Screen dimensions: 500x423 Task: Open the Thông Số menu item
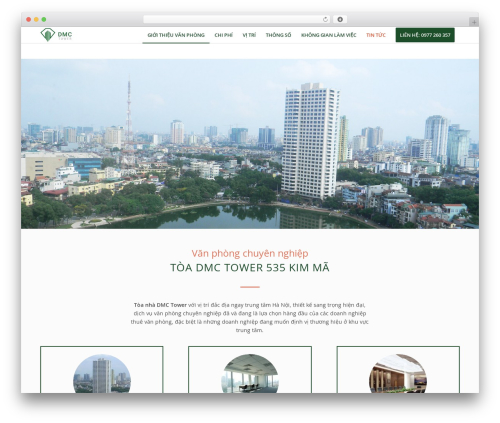click(278, 35)
